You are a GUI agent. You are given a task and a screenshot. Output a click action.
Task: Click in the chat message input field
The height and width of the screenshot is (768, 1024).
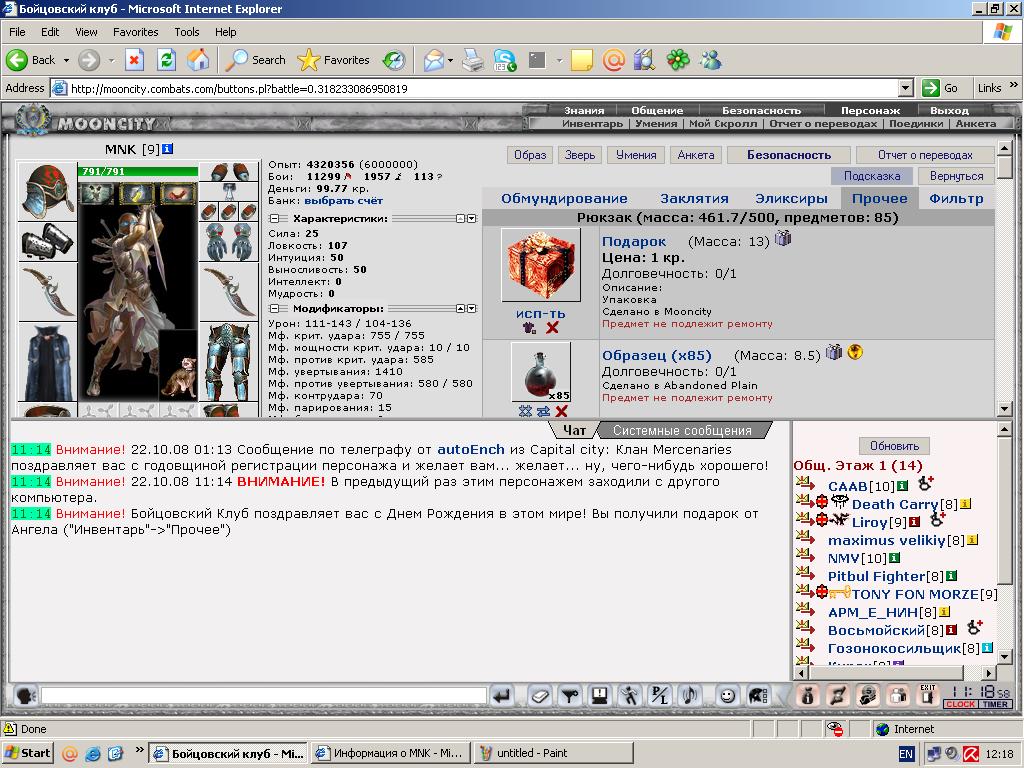pos(263,696)
